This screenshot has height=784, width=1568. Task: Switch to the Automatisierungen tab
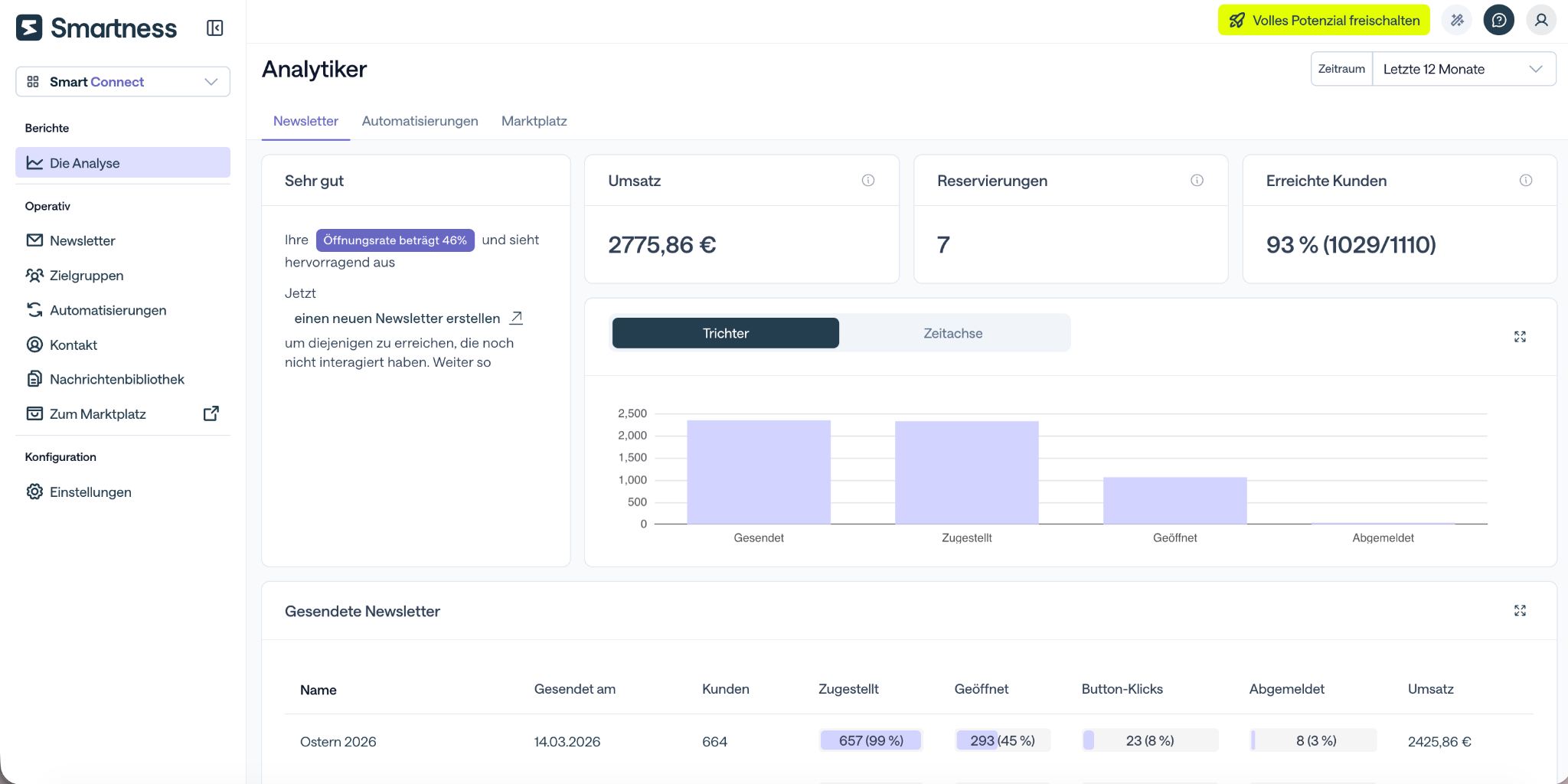[420, 121]
